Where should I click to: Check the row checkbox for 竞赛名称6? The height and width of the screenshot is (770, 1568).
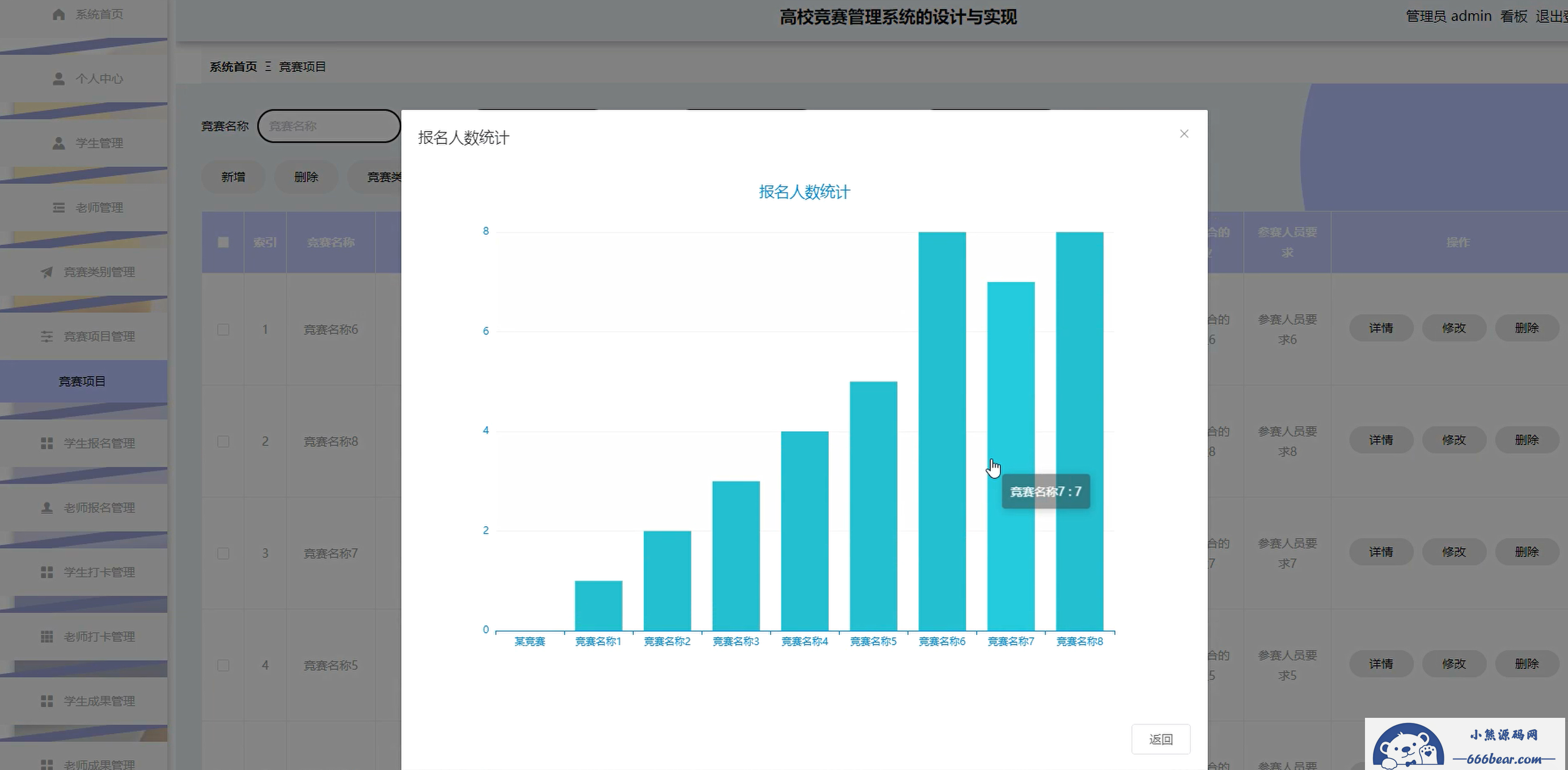pos(223,329)
